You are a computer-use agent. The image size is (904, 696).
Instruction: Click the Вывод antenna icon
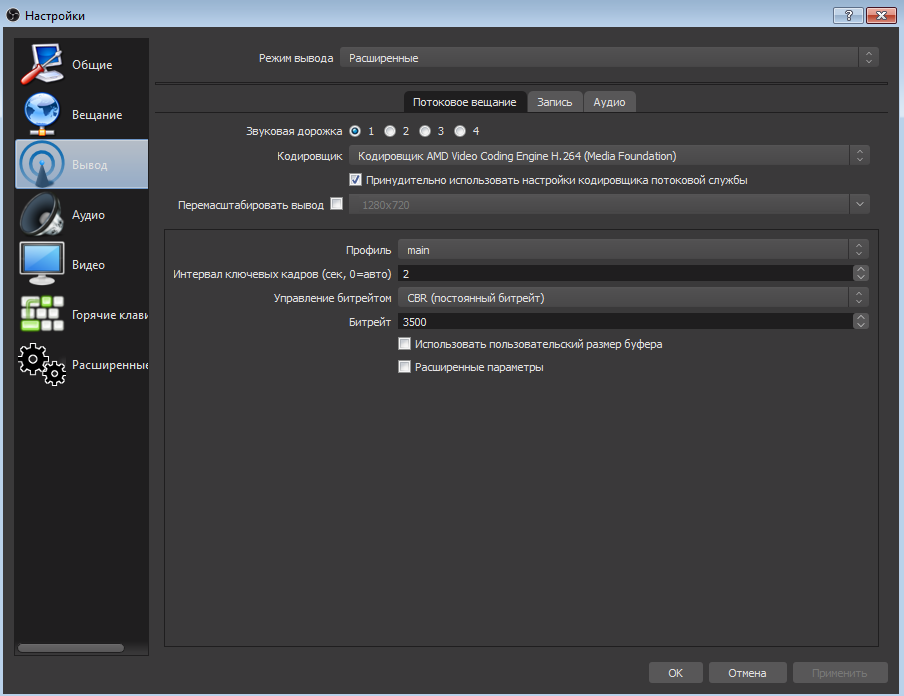[x=43, y=165]
